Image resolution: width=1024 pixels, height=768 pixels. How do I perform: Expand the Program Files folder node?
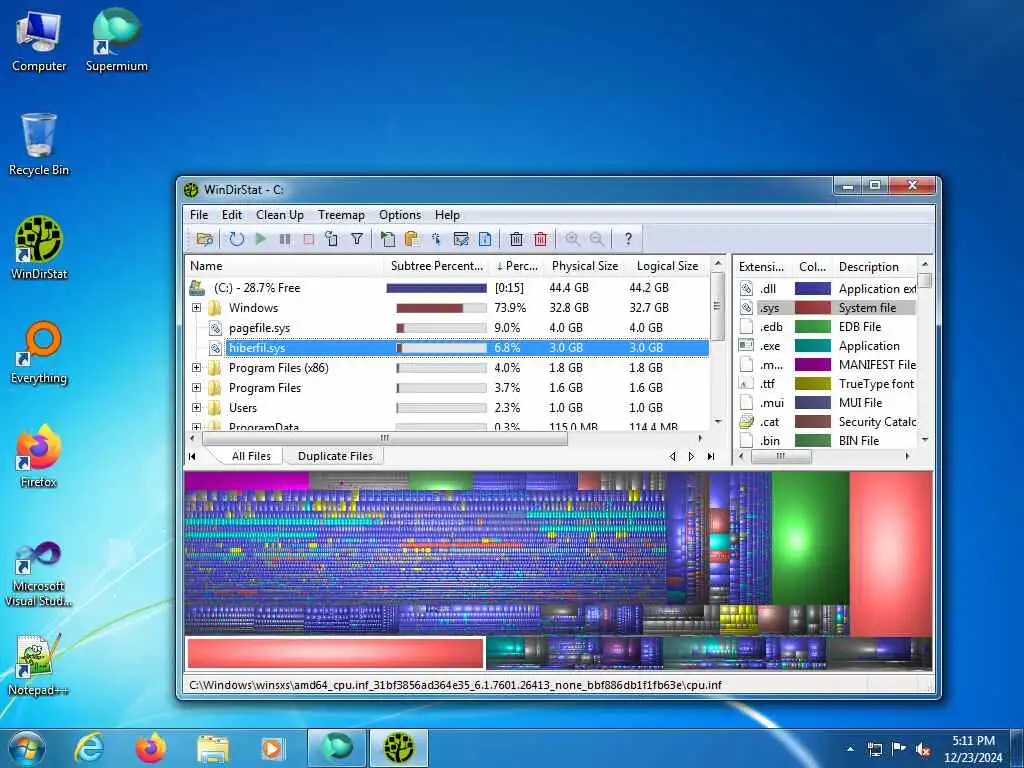(x=197, y=388)
